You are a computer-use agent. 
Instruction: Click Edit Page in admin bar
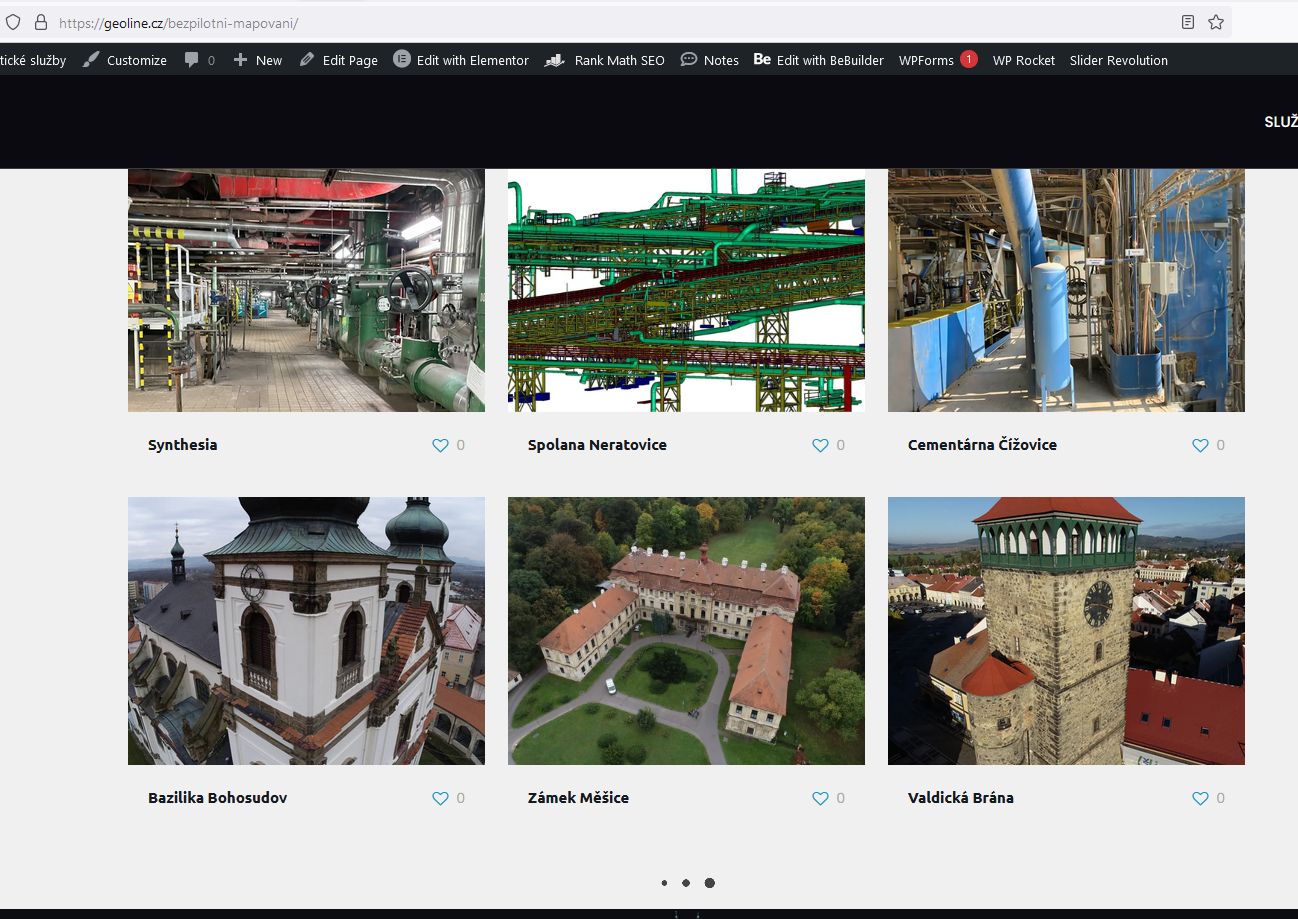338,60
